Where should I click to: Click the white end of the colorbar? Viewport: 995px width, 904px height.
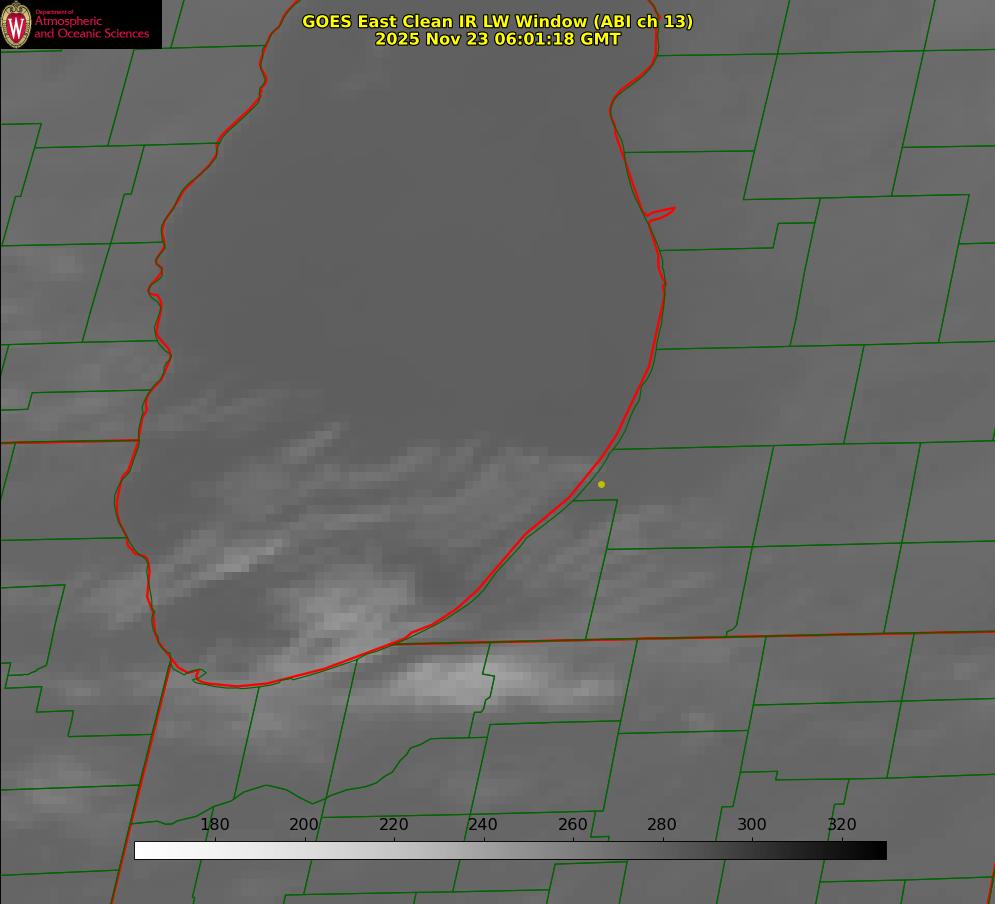pyautogui.click(x=142, y=850)
